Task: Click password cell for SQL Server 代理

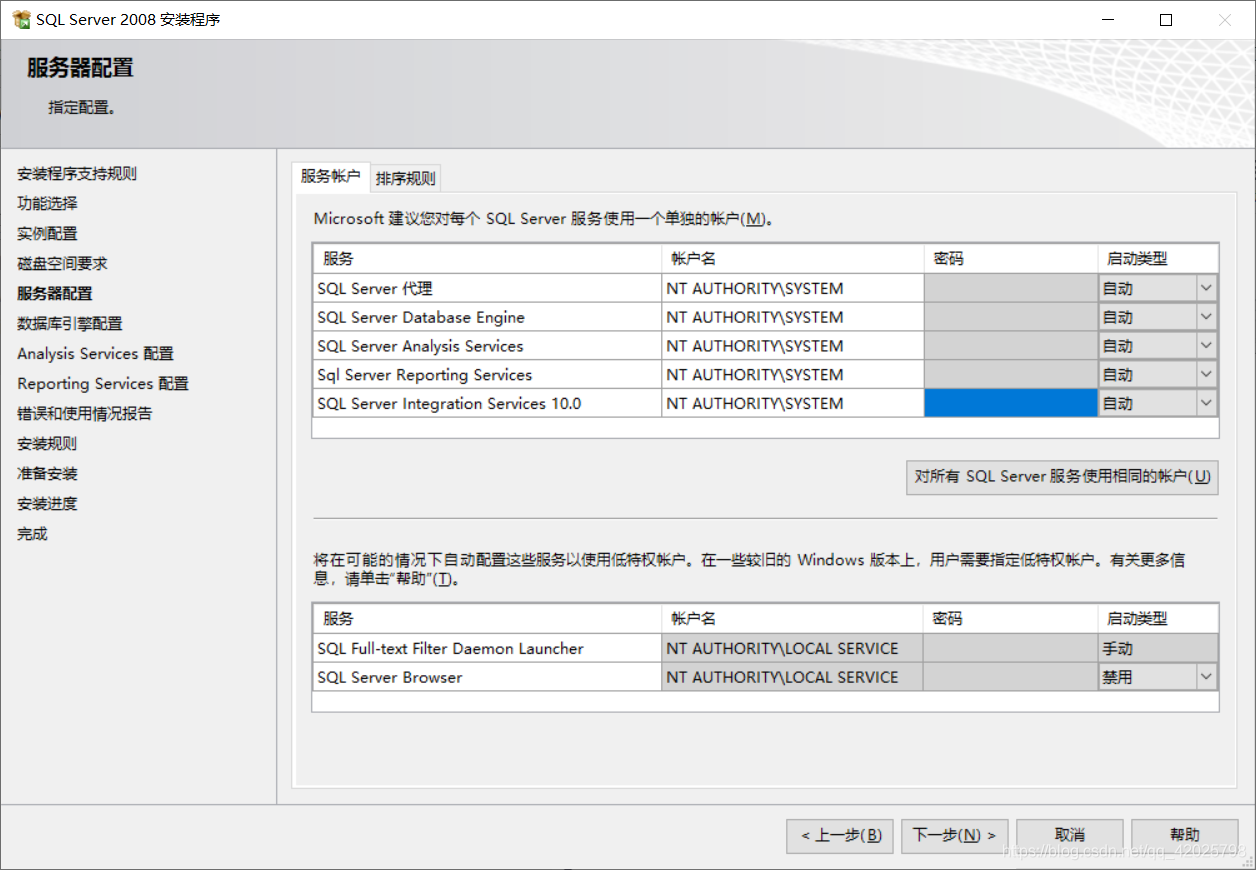Action: [1011, 288]
